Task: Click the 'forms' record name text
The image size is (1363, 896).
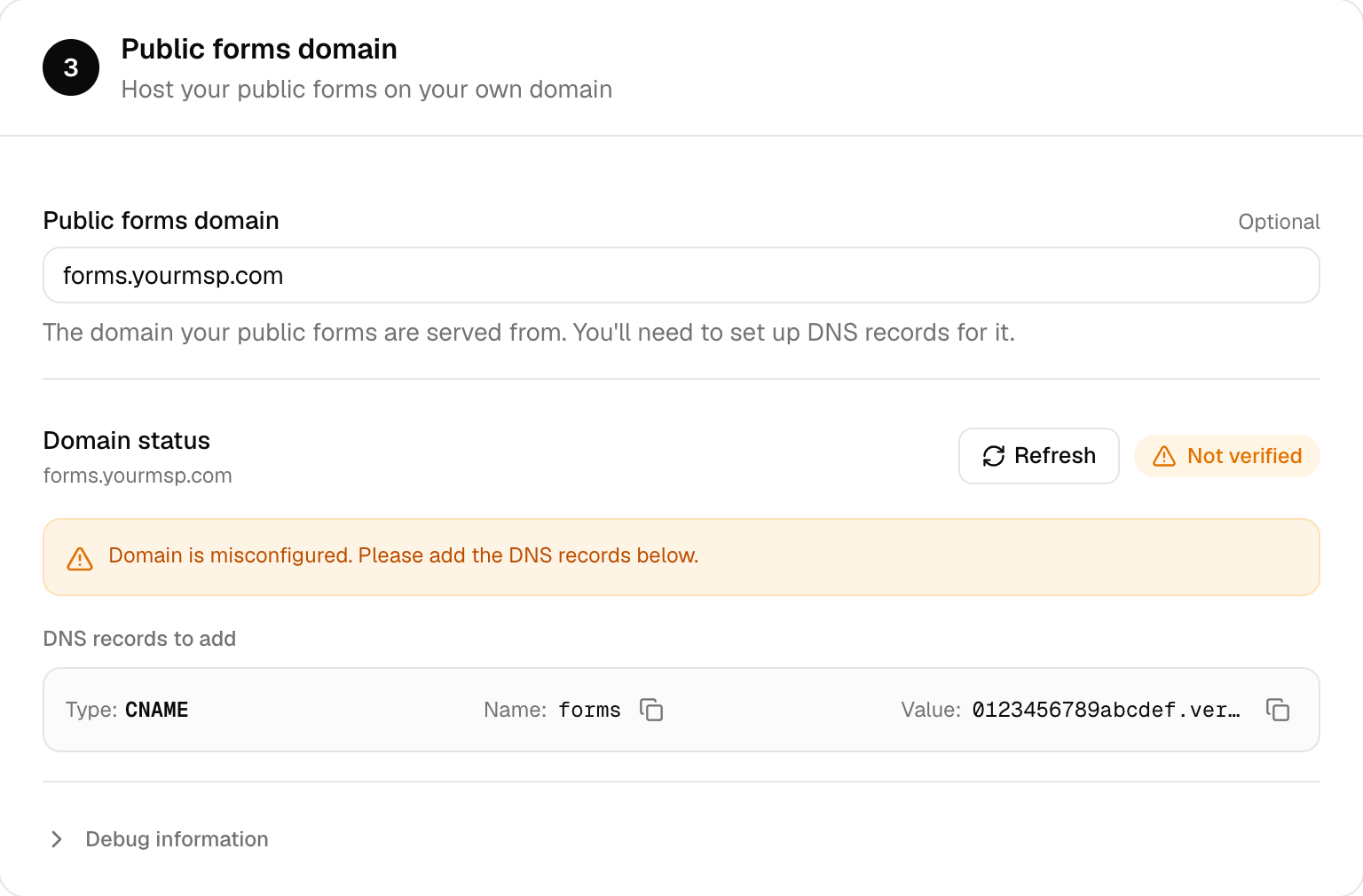Action: (589, 710)
